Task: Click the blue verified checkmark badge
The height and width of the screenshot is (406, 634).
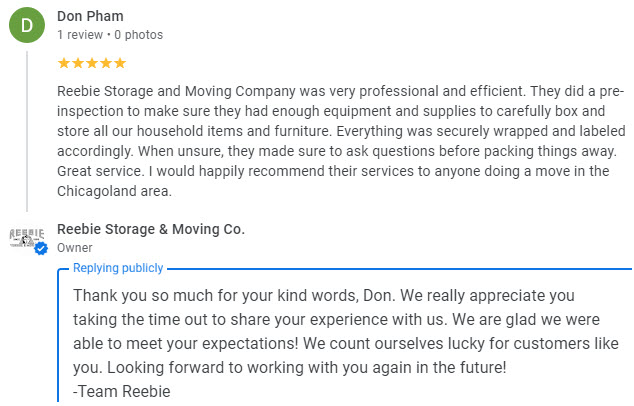Action: (42, 248)
